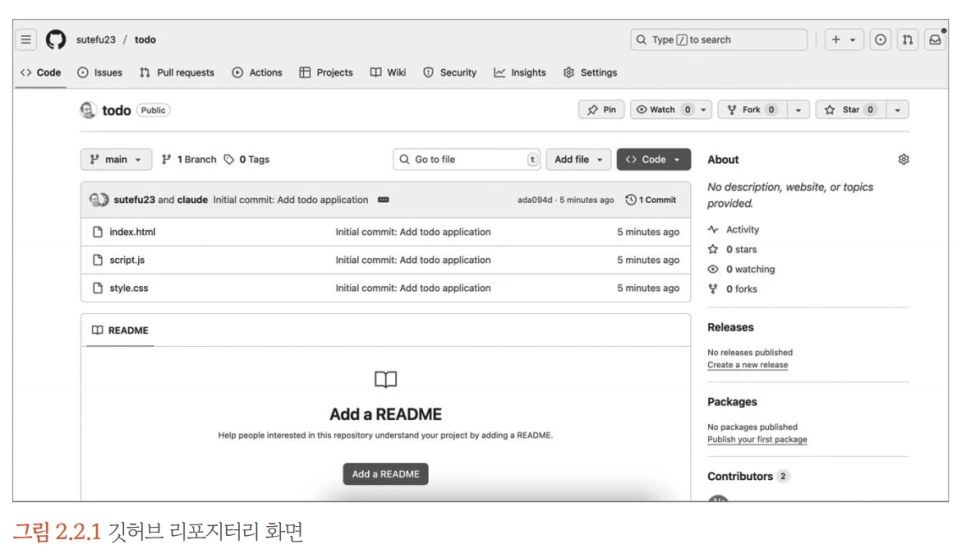Watch the todo repository
The height and width of the screenshot is (554, 966).
(x=671, y=110)
